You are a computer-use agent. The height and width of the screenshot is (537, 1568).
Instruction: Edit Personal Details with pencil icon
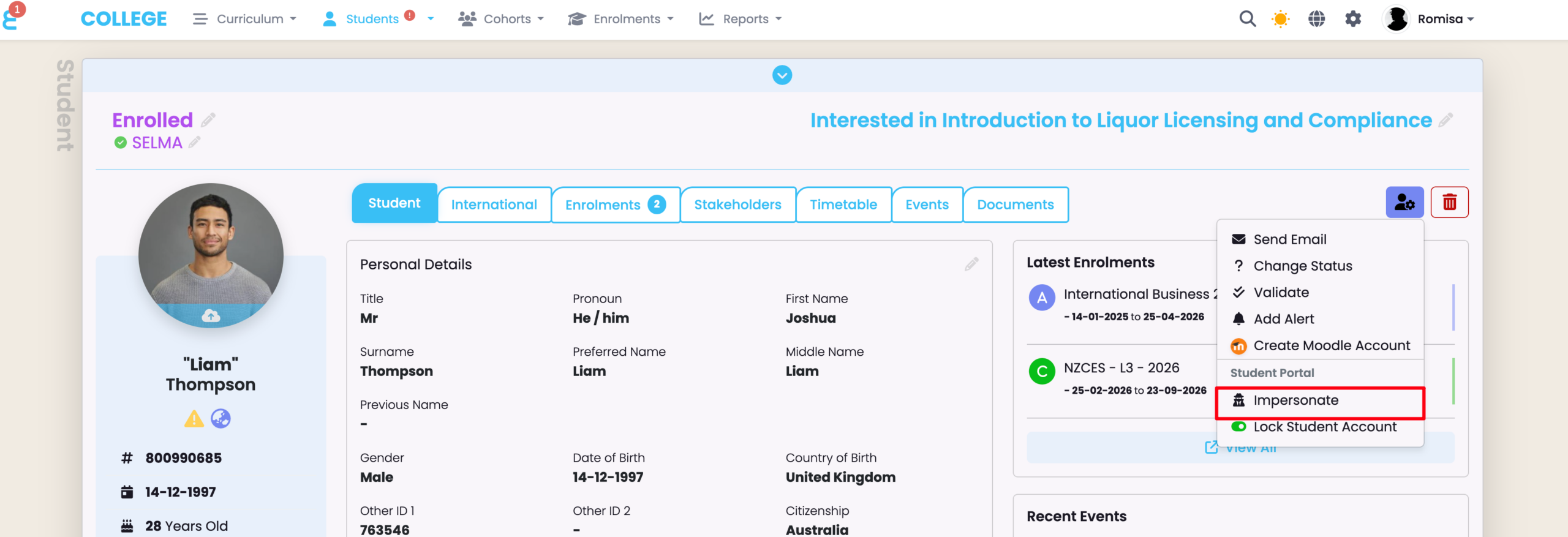pyautogui.click(x=971, y=265)
